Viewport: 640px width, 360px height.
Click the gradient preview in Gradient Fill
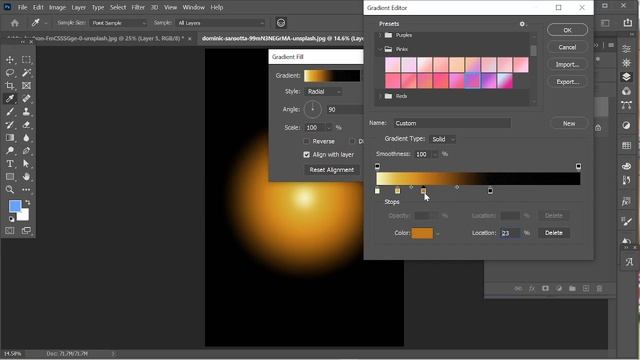coord(332,76)
